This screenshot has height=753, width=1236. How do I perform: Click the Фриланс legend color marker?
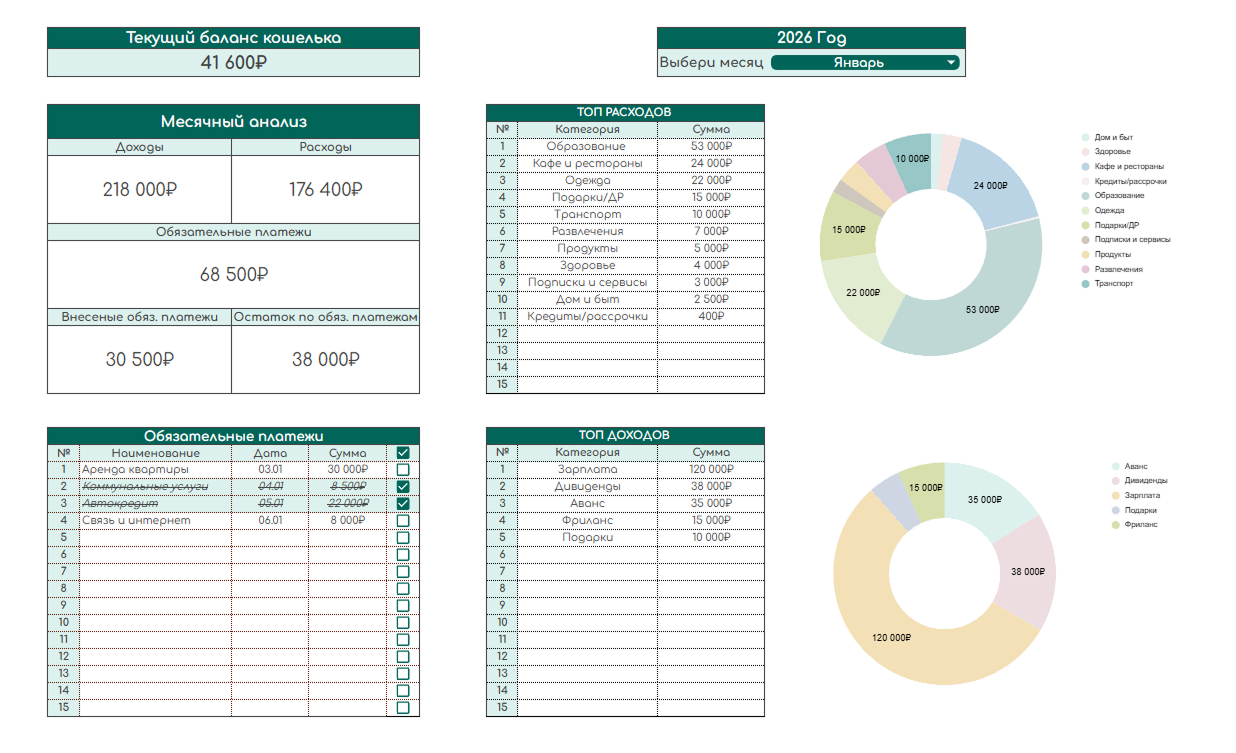click(x=1115, y=525)
